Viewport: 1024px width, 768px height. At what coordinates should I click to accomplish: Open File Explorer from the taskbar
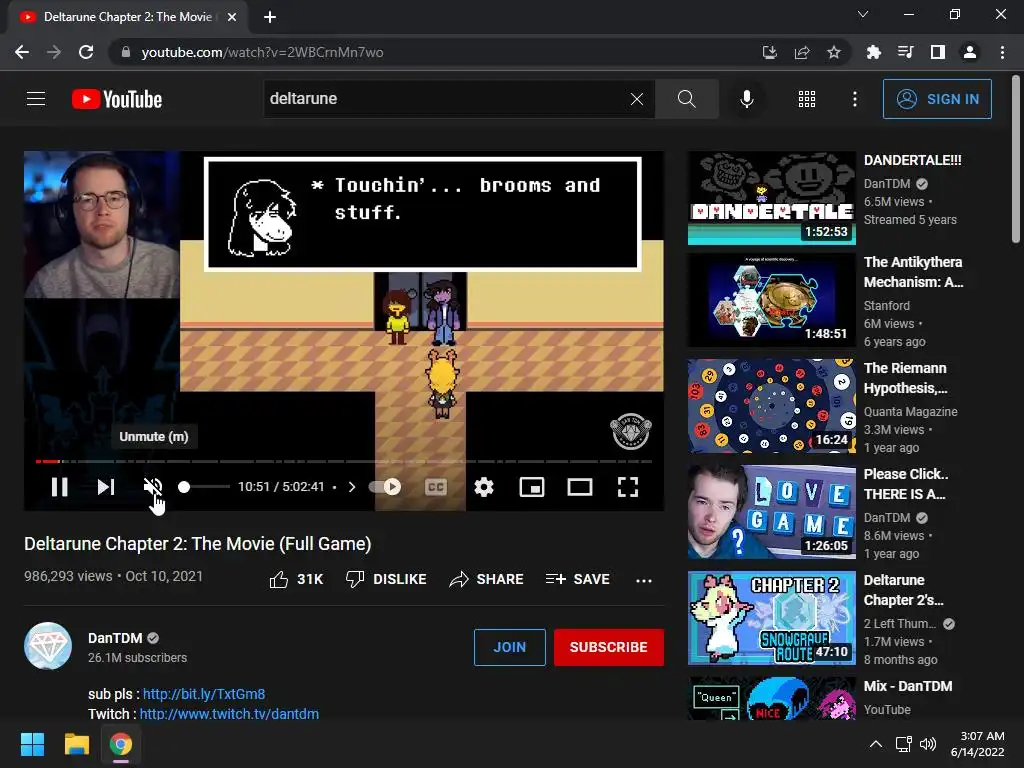[76, 744]
